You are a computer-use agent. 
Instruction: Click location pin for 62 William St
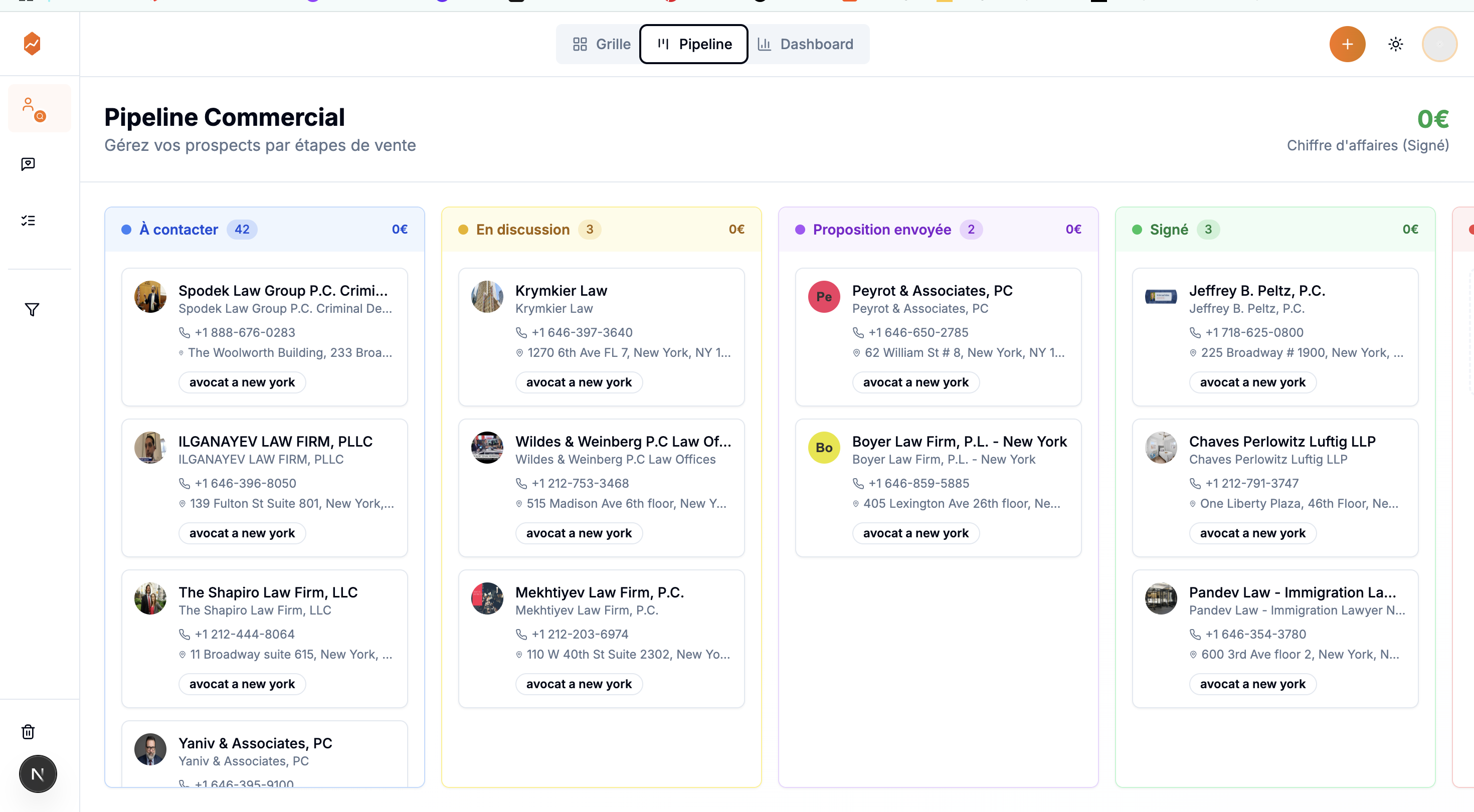coord(857,353)
